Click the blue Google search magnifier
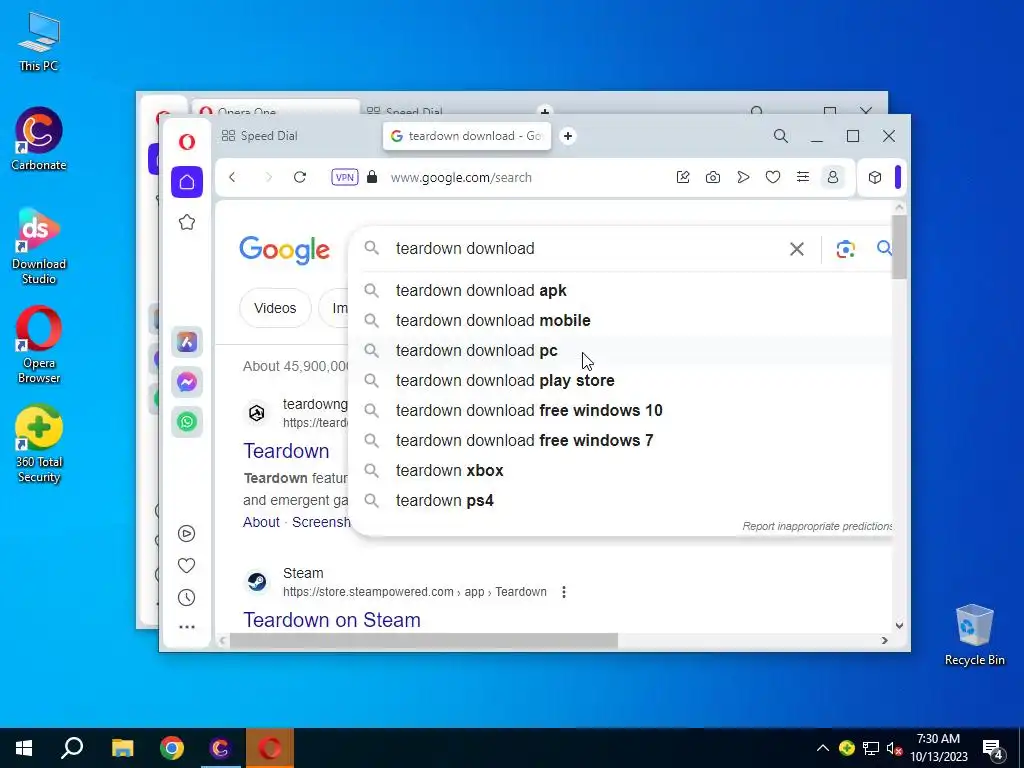This screenshot has width=1024, height=768. (884, 248)
